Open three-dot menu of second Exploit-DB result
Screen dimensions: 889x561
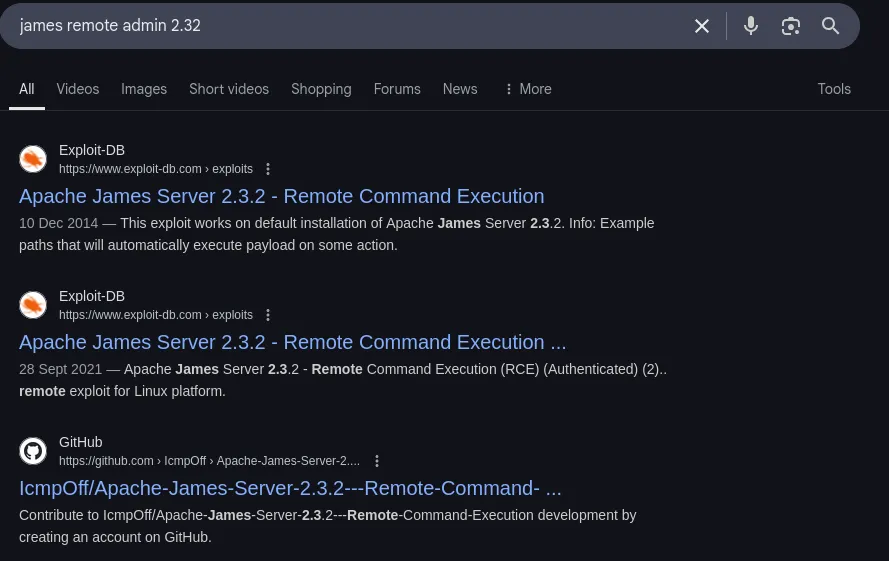[x=268, y=315]
